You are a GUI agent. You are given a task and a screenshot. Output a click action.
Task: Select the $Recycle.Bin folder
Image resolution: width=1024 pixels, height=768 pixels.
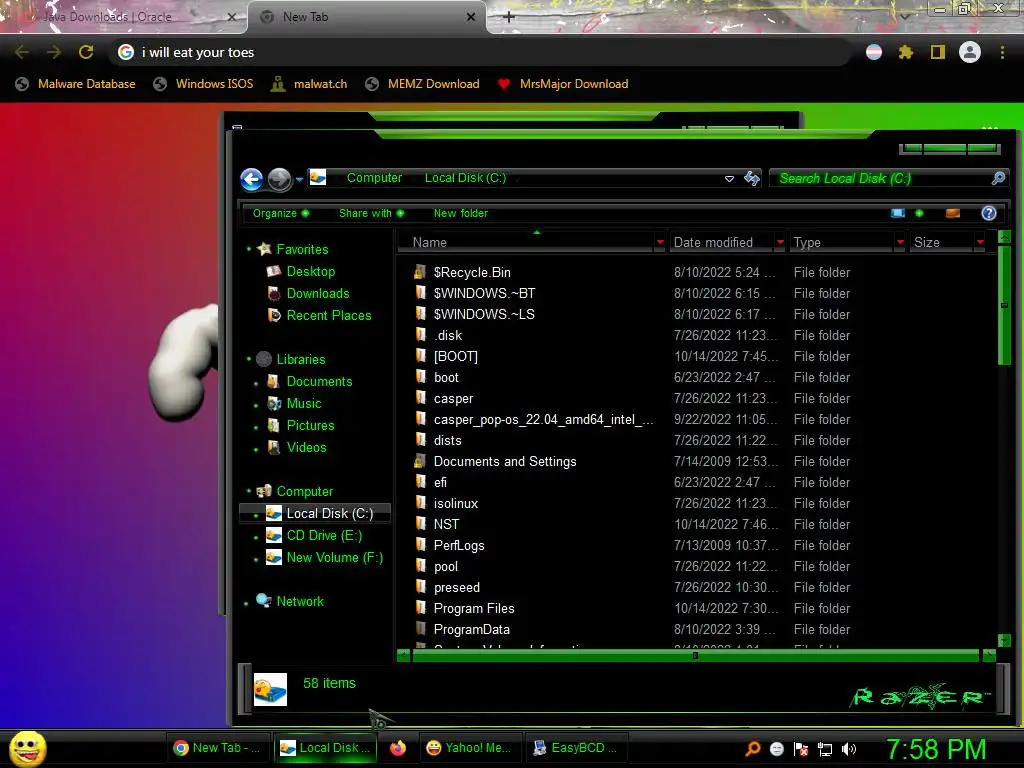pos(472,272)
